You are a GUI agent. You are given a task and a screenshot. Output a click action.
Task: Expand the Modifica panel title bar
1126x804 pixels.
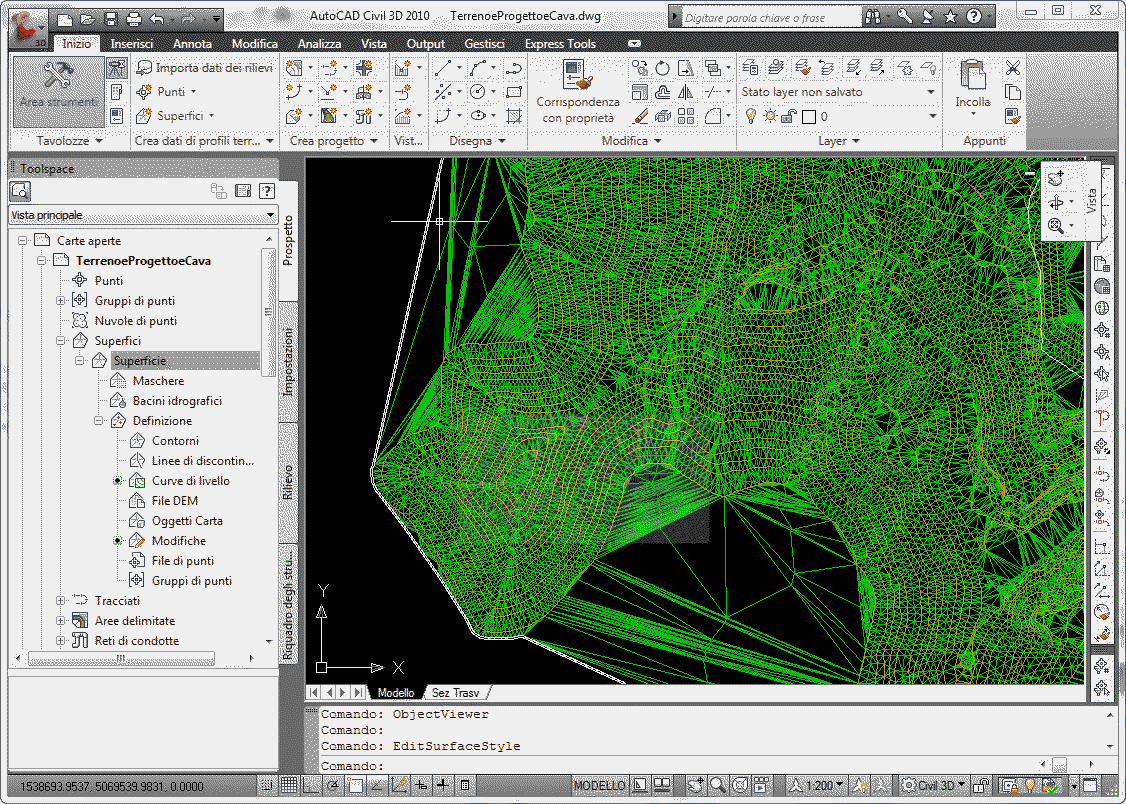coord(631,141)
